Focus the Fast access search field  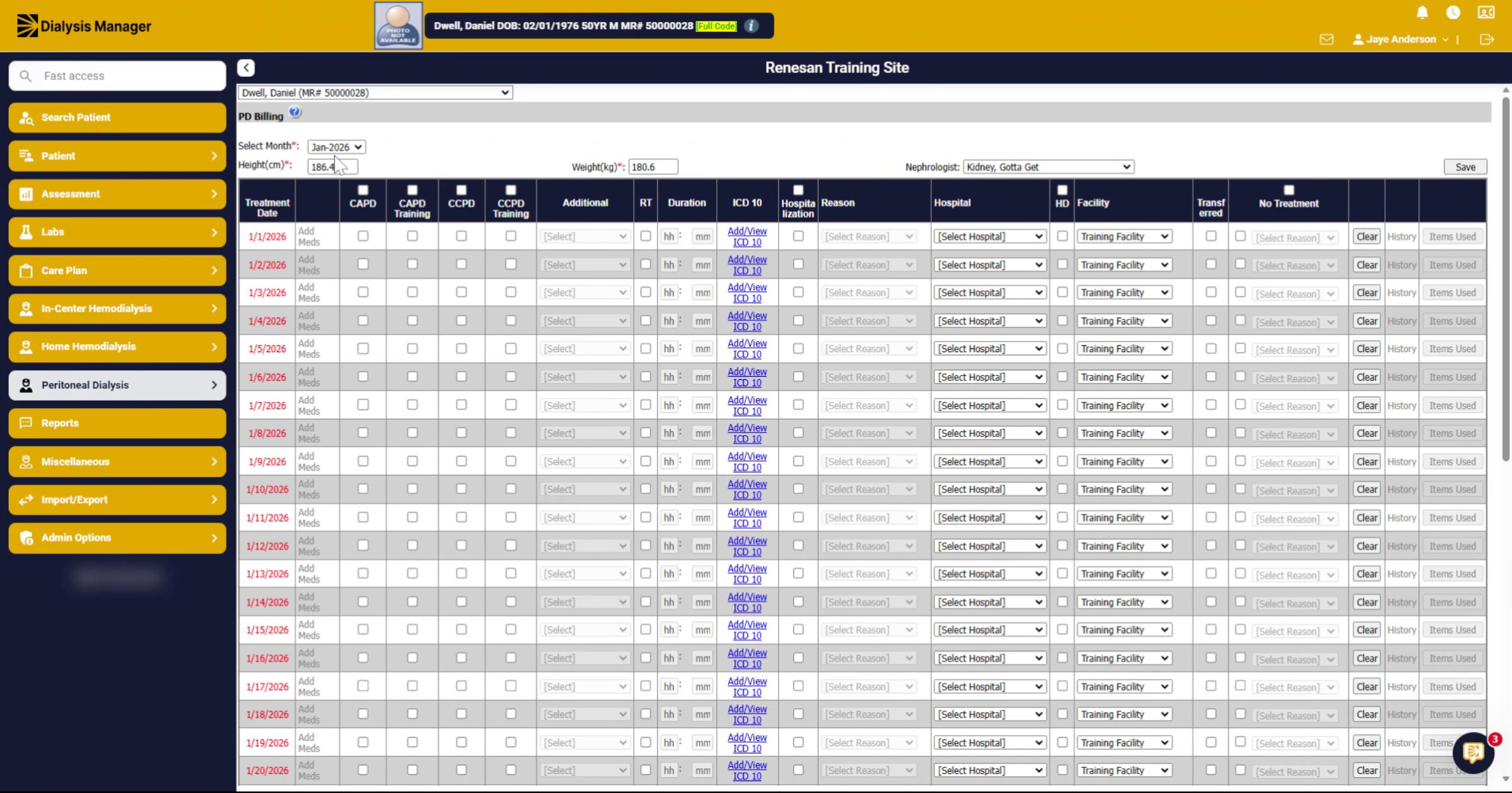pyautogui.click(x=117, y=76)
